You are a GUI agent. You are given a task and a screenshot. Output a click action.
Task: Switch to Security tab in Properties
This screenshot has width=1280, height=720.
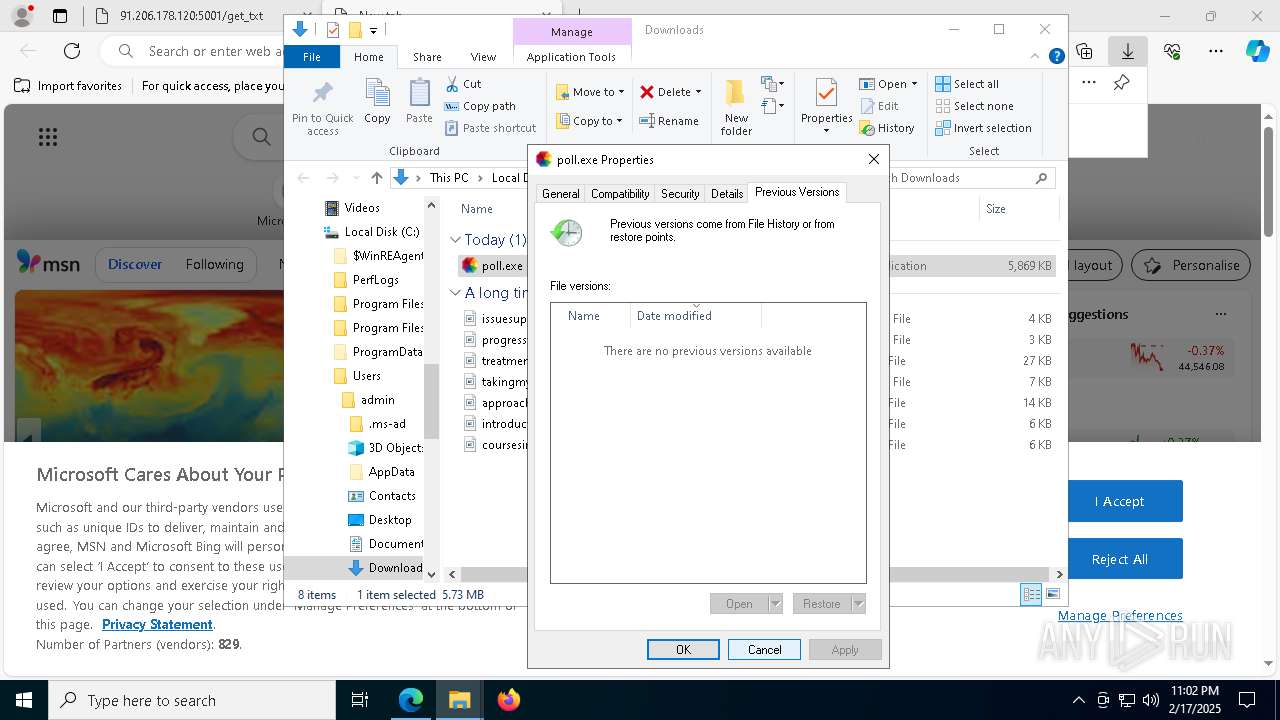[680, 194]
